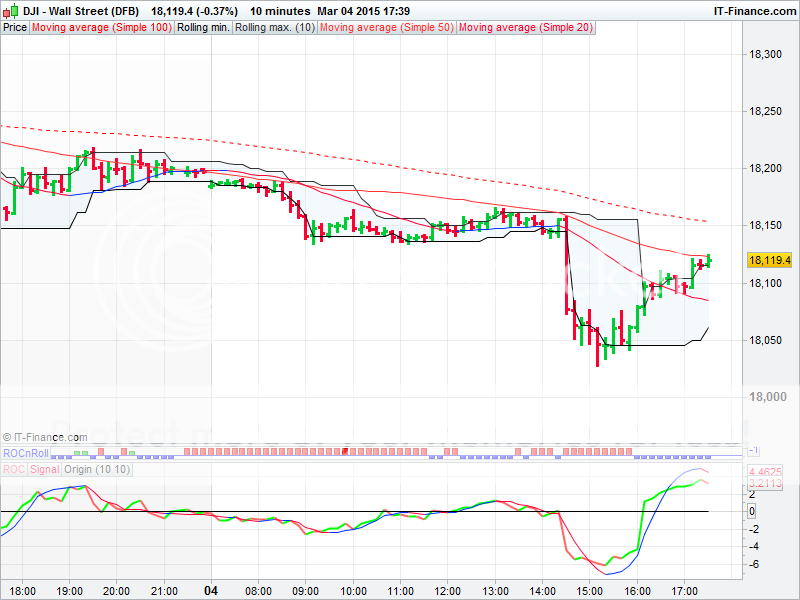This screenshot has height=600, width=800.
Task: Select the Price legend label
Action: coord(15,28)
